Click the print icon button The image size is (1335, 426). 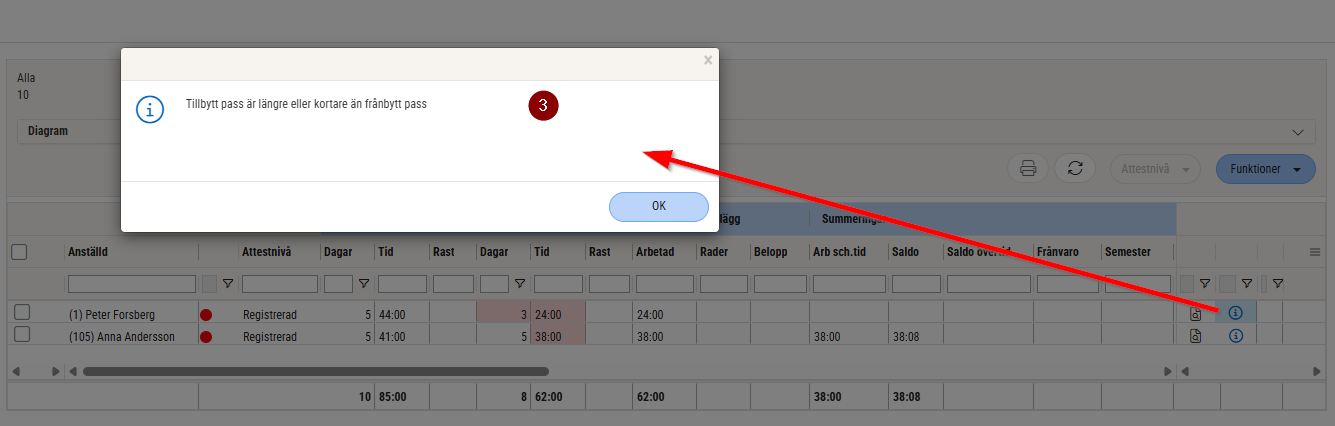(x=1027, y=169)
